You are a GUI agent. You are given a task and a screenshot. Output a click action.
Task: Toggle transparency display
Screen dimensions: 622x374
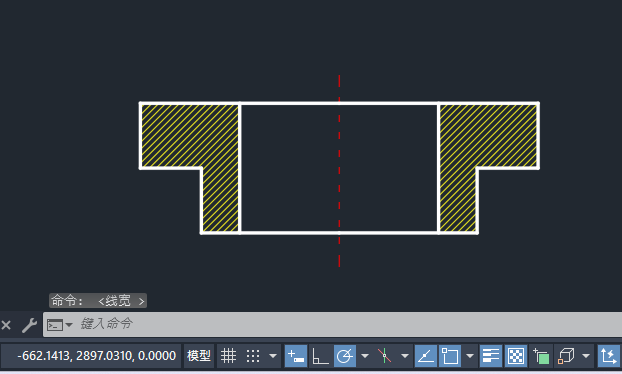[516, 356]
